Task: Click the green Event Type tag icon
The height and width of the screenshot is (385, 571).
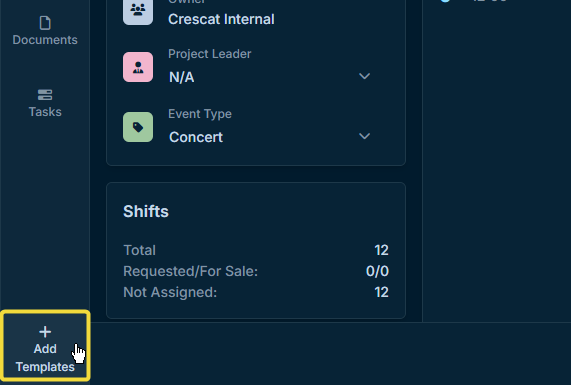Action: click(x=138, y=127)
